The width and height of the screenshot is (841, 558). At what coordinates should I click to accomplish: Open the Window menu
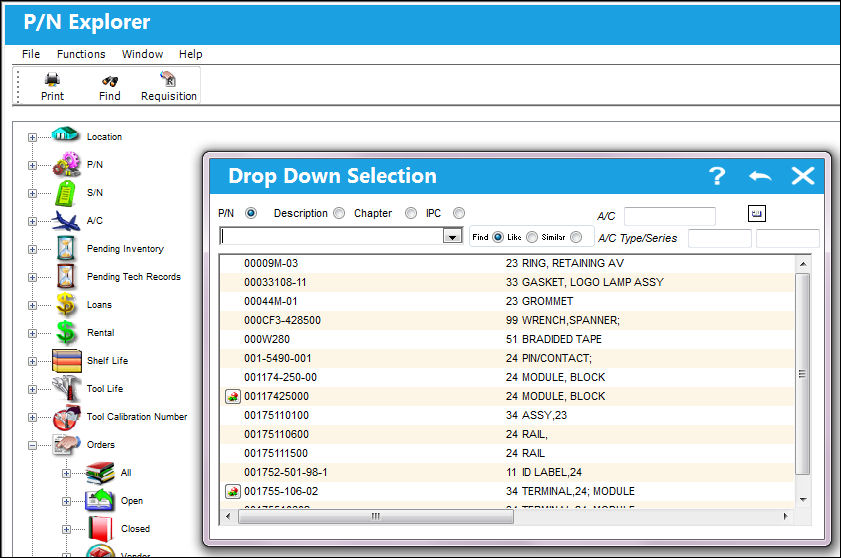click(x=142, y=54)
